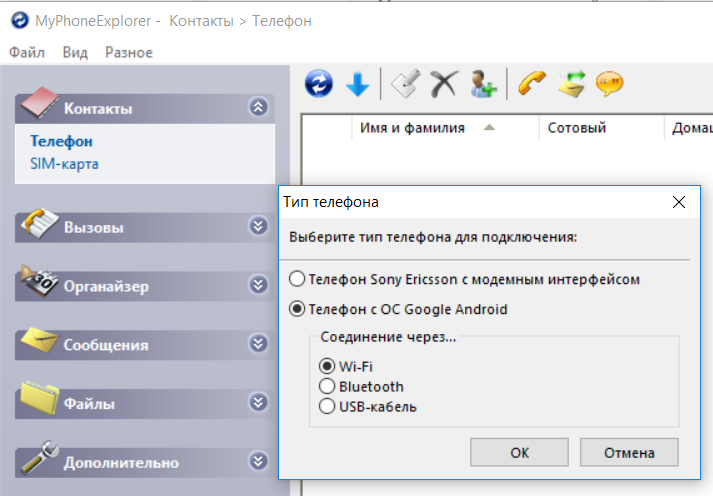Click the blue download arrow icon
The width and height of the screenshot is (713, 496).
[x=357, y=85]
